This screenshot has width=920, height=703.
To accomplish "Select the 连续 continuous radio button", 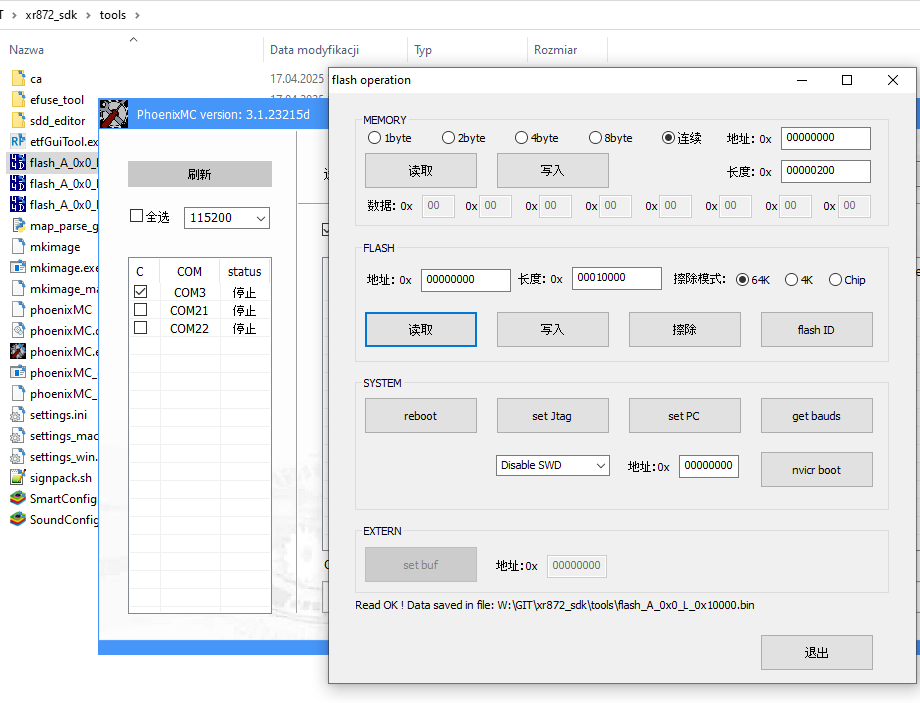I will (x=668, y=138).
